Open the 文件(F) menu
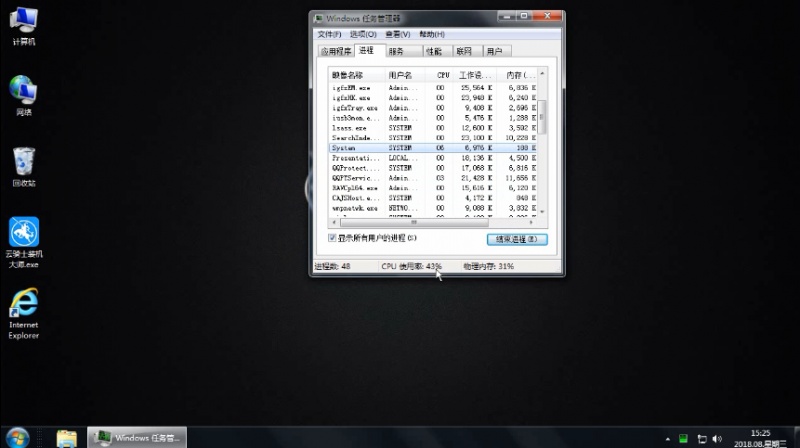The width and height of the screenshot is (800, 448). point(329,34)
